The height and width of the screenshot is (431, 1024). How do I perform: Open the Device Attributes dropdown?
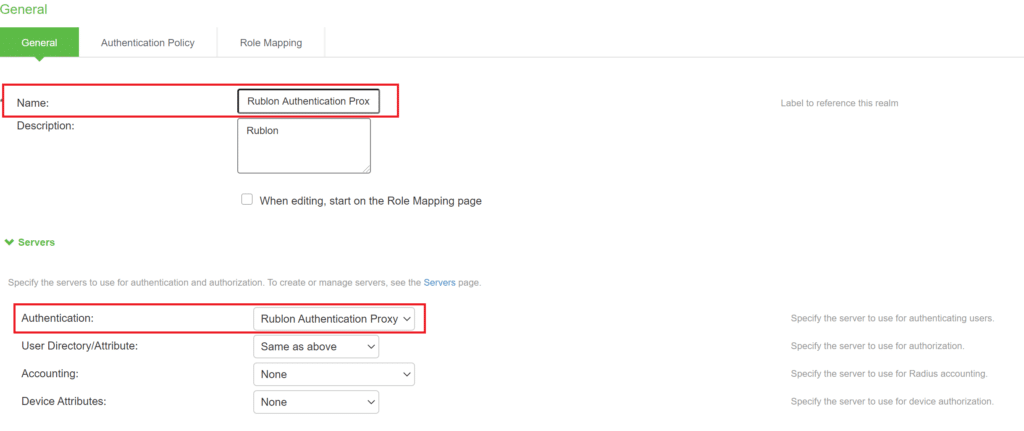pos(316,402)
